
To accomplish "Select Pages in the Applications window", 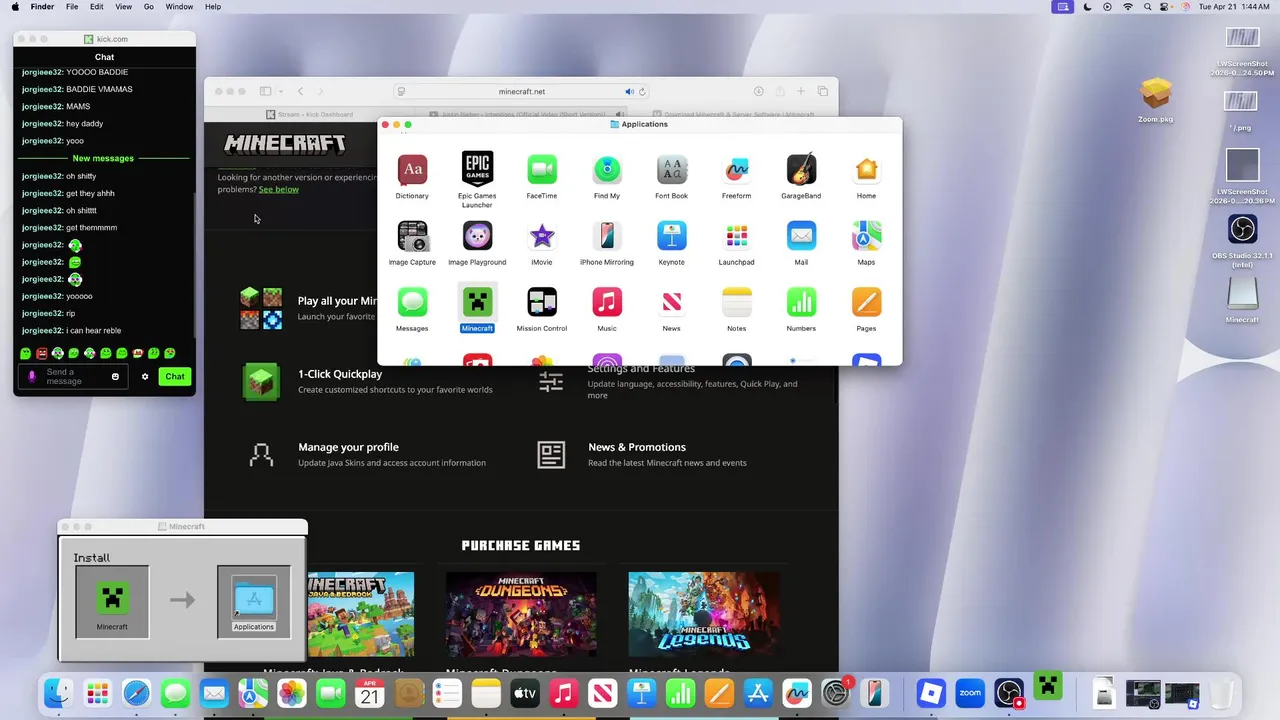I will pyautogui.click(x=866, y=302).
